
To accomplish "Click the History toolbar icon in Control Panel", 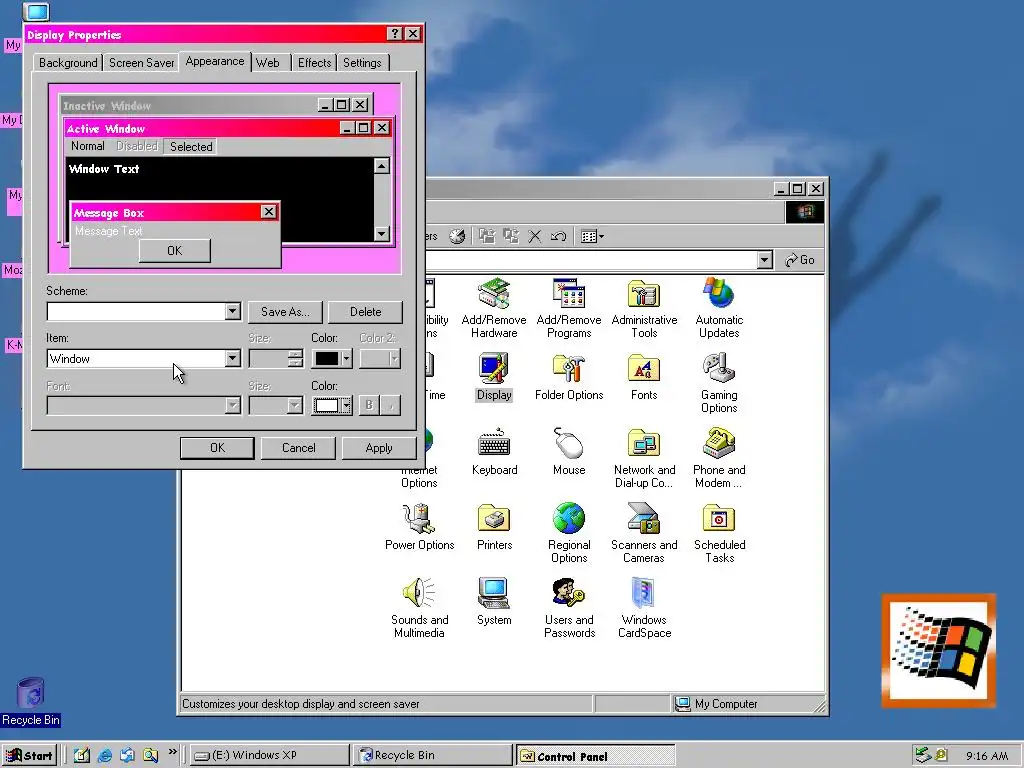I will 457,236.
